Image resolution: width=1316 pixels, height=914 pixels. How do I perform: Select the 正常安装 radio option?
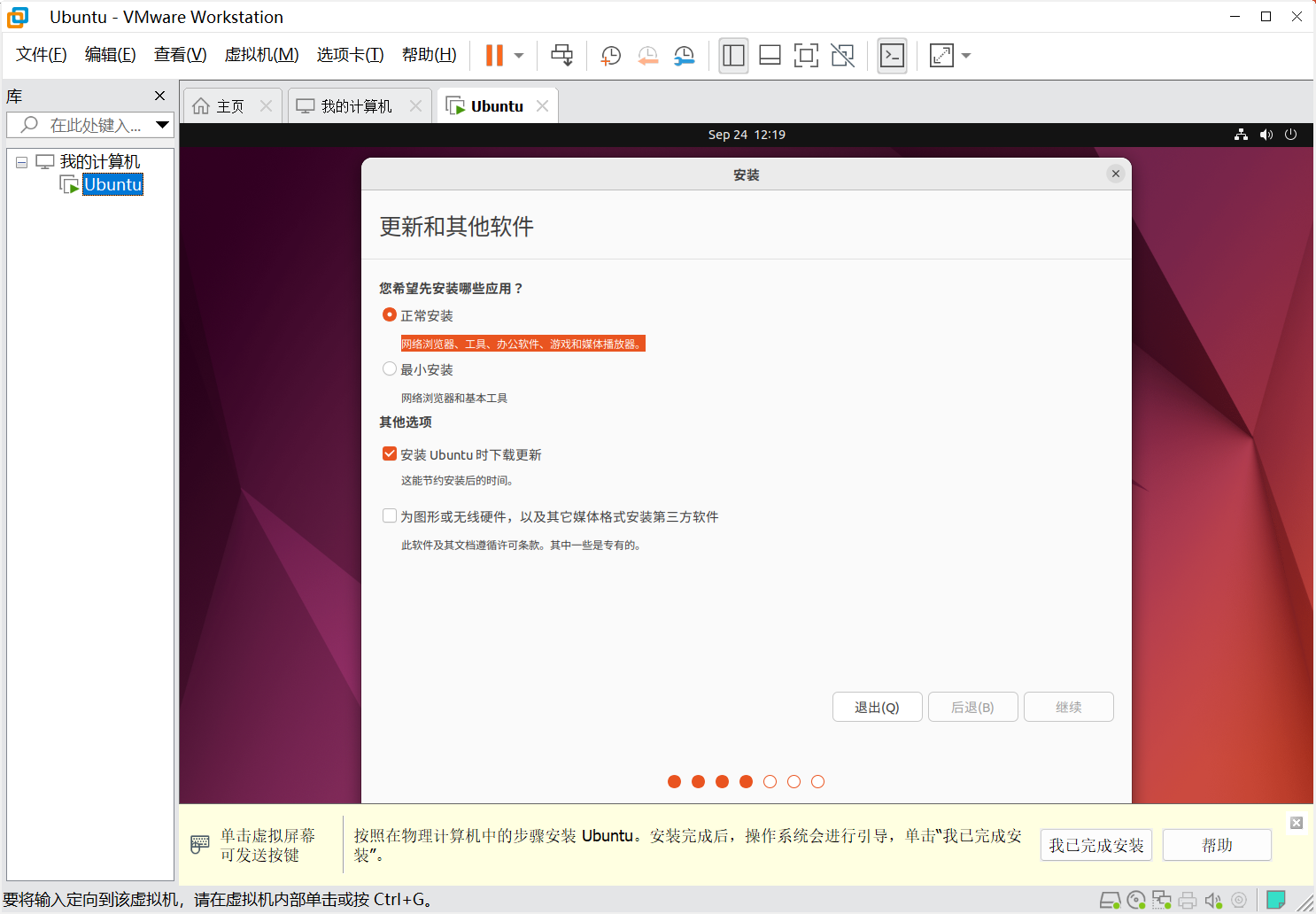390,315
